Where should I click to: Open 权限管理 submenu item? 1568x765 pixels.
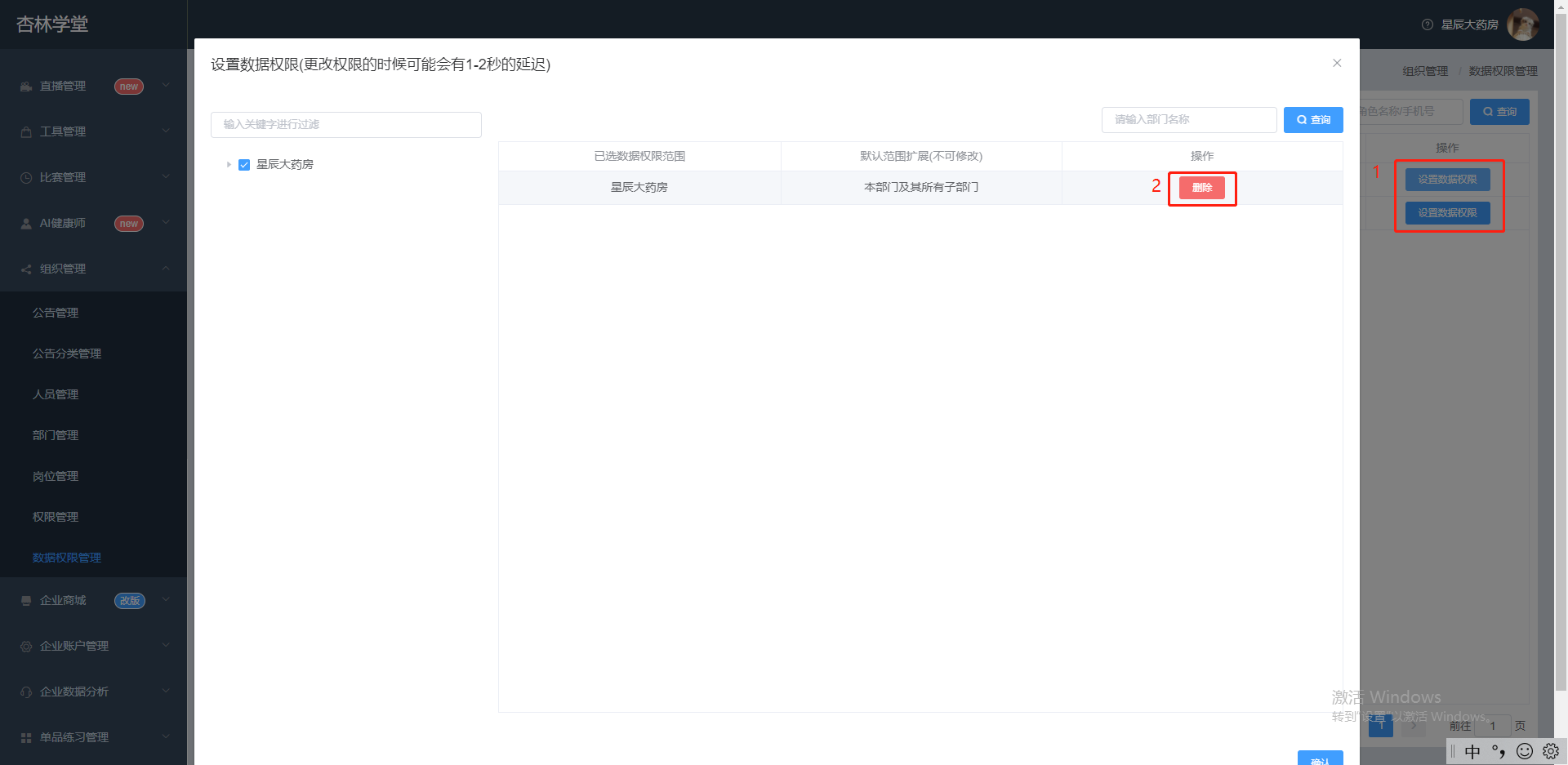56,517
